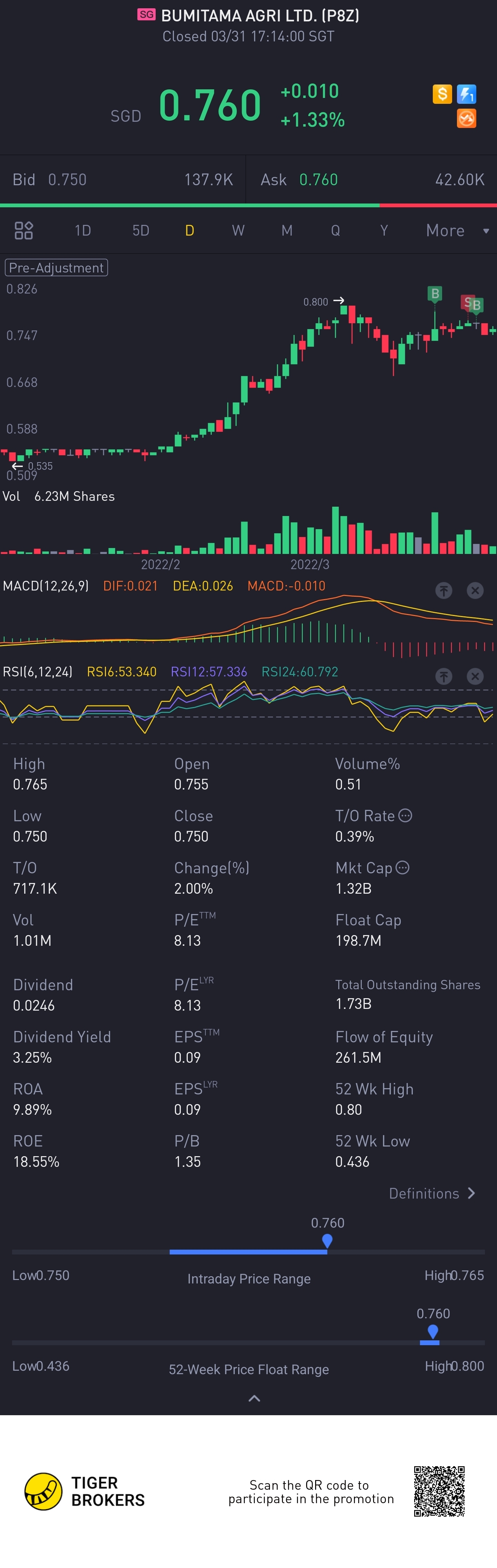
Task: Open T/O Rate info icon
Action: click(405, 816)
